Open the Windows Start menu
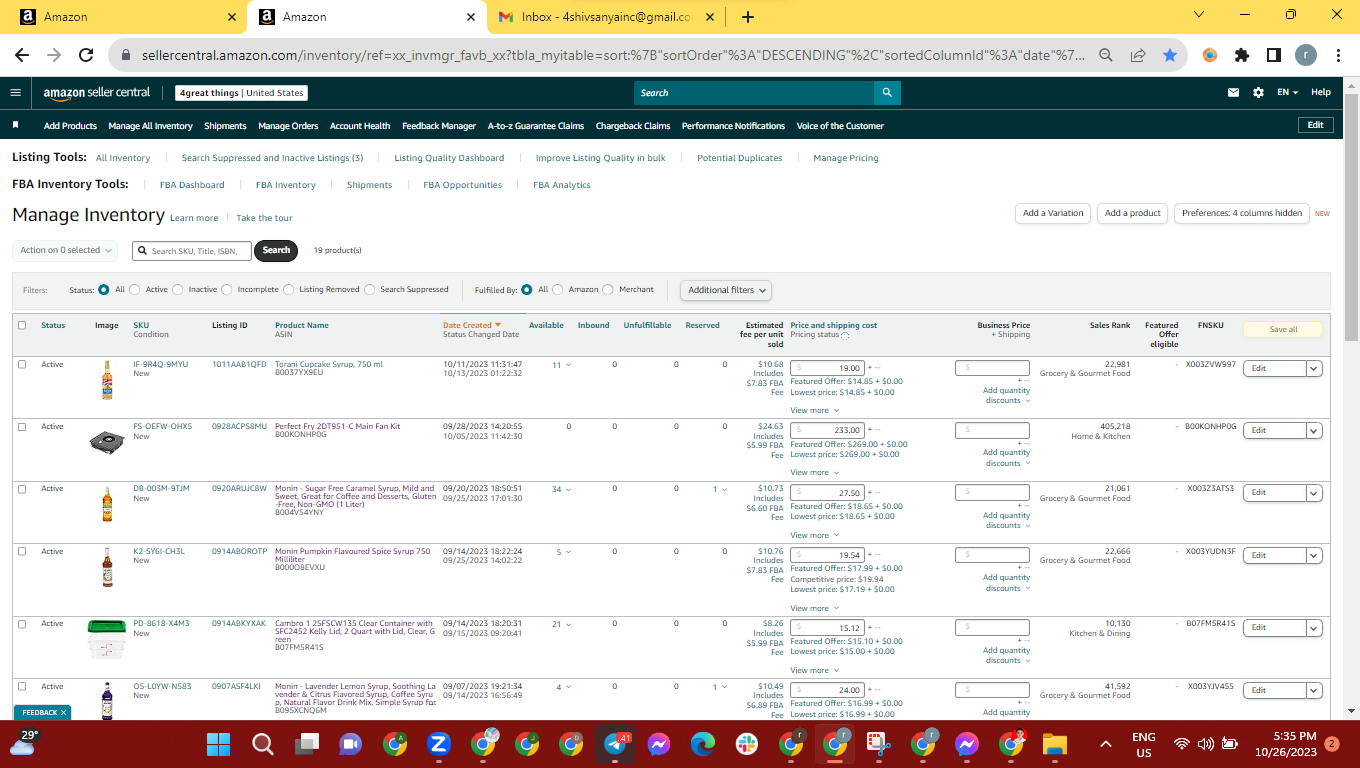This screenshot has width=1360, height=768. point(218,744)
